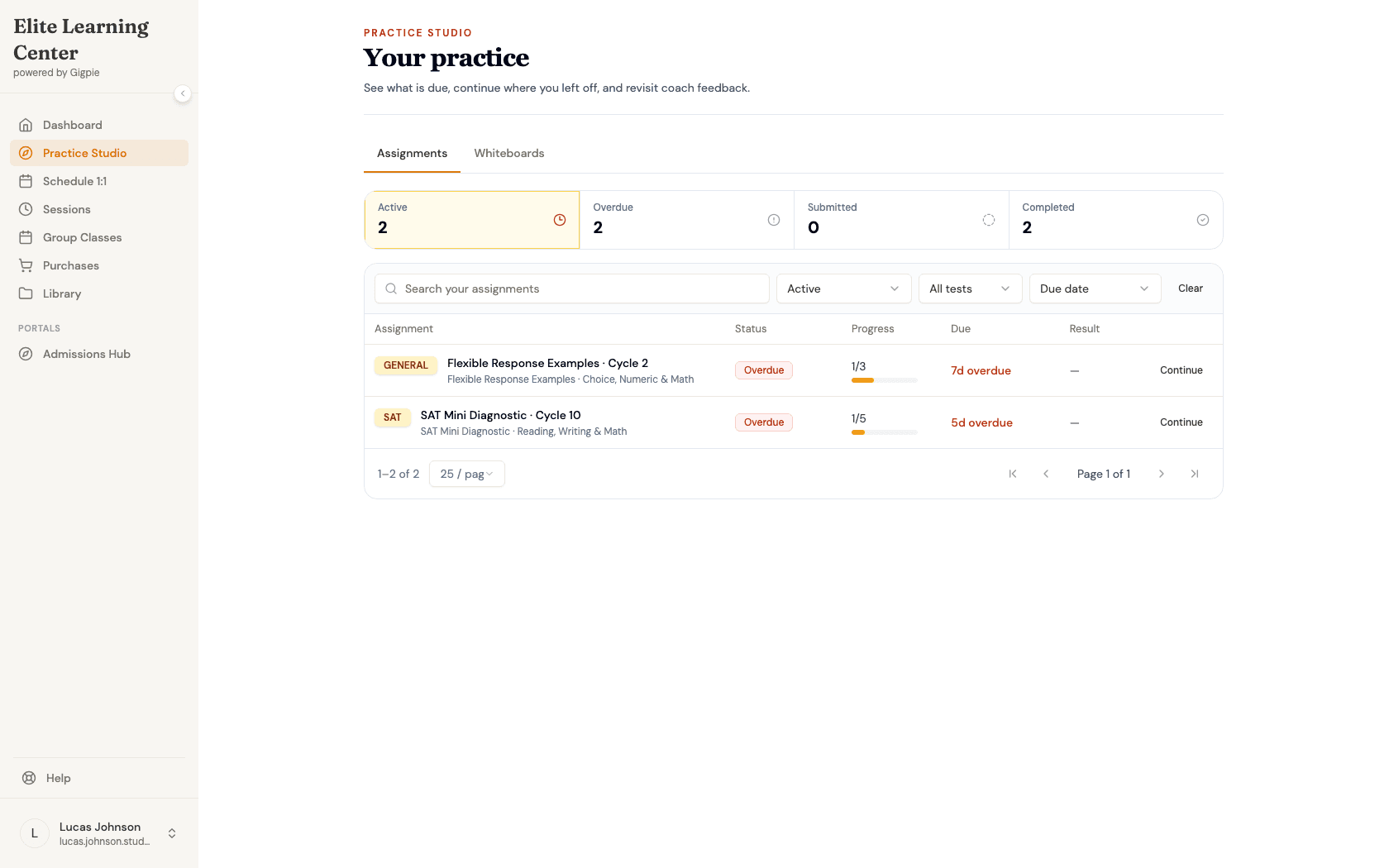Image resolution: width=1389 pixels, height=868 pixels.
Task: Click the Flexible Response Examples progress bar
Action: 884,380
